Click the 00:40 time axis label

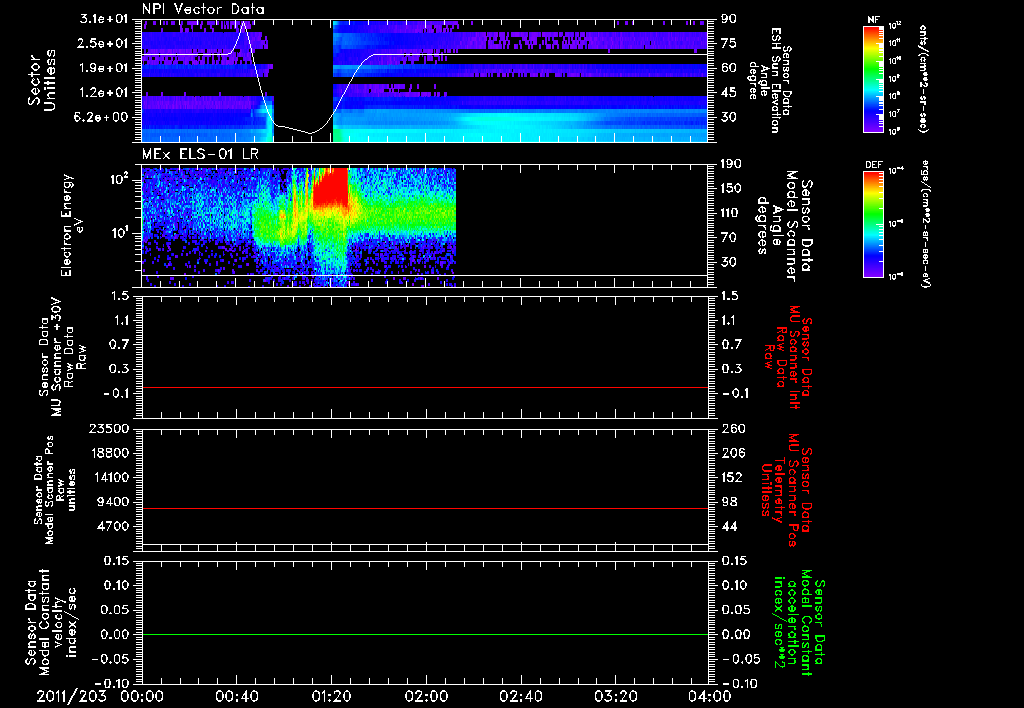tap(236, 696)
